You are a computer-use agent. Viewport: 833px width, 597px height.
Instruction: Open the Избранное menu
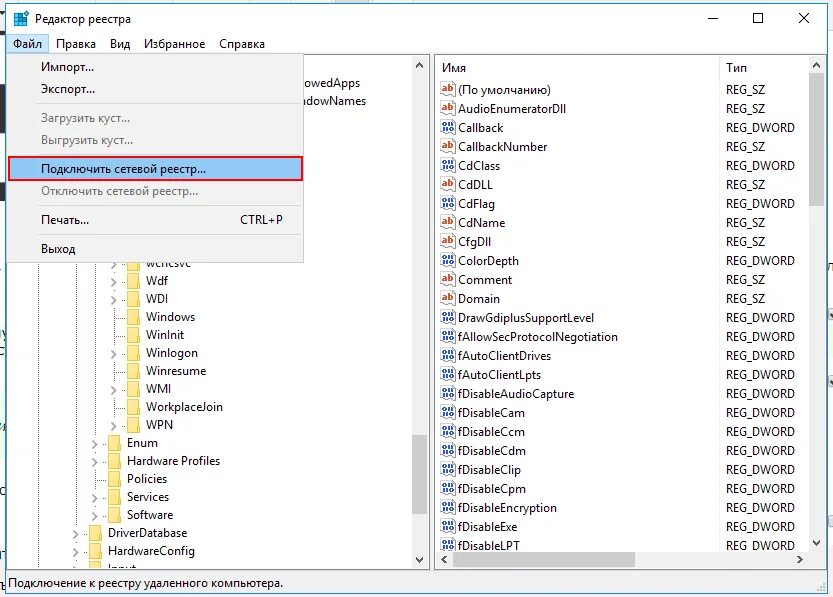pyautogui.click(x=174, y=44)
